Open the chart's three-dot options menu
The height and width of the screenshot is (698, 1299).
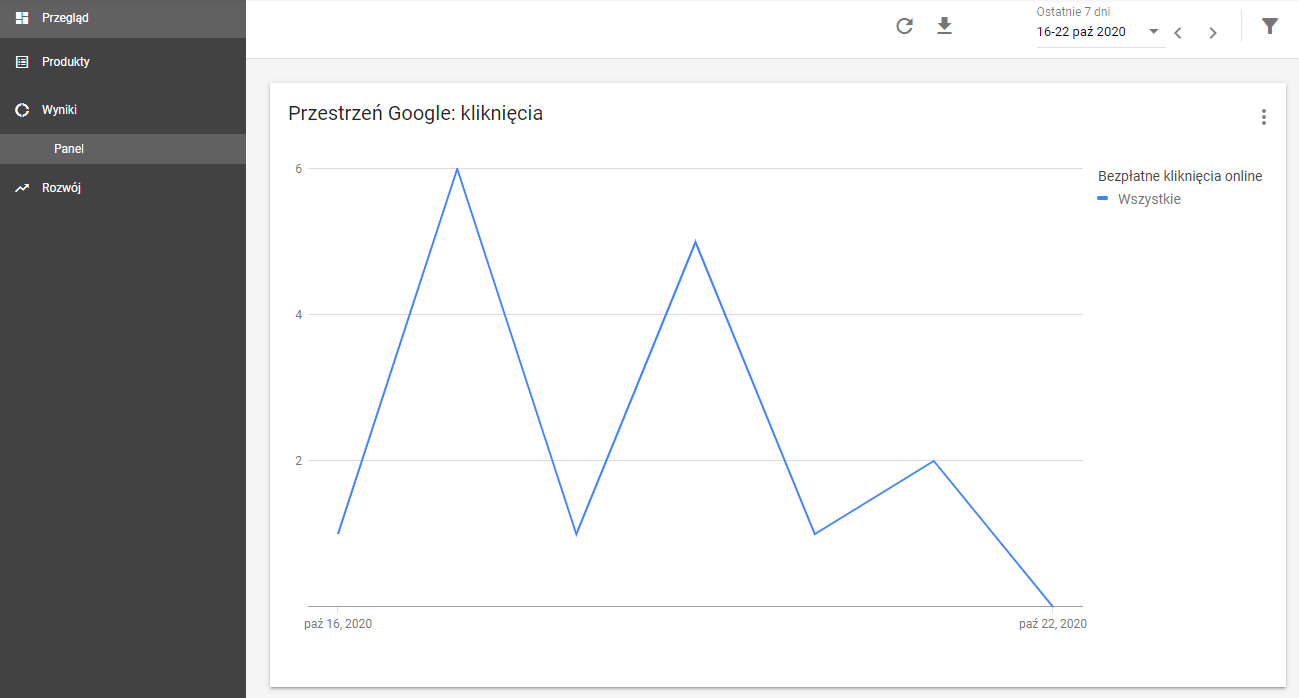1263,117
